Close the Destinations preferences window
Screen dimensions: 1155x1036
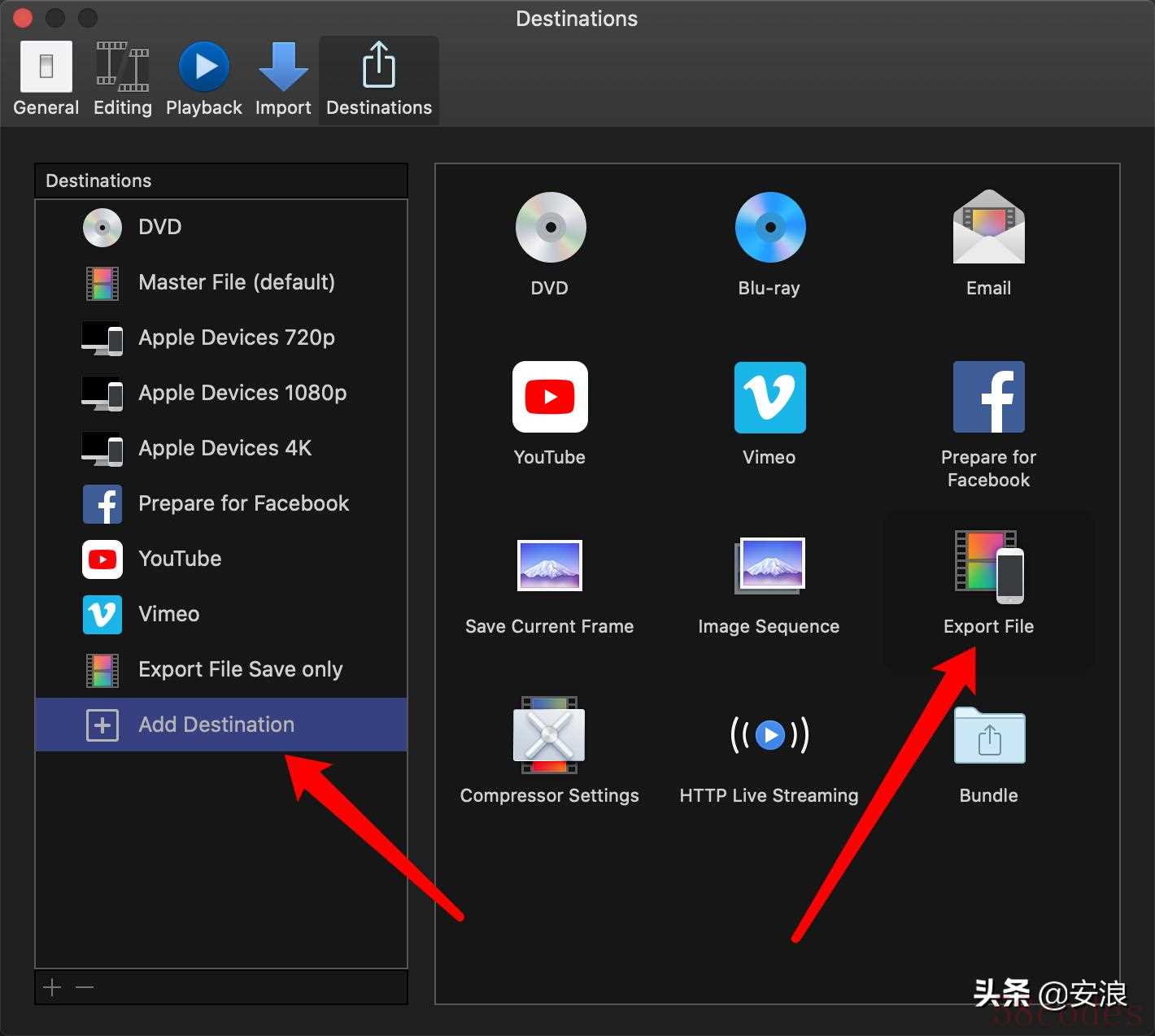(x=22, y=17)
